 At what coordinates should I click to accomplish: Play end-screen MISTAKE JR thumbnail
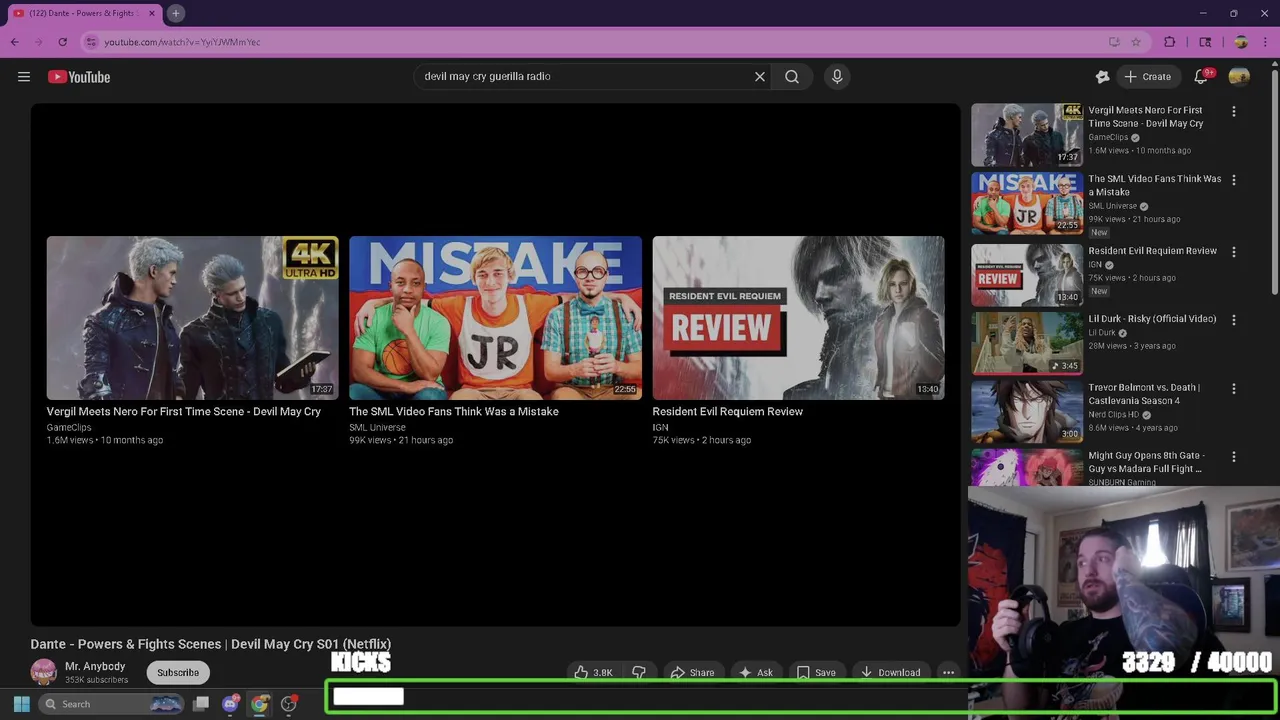[x=495, y=318]
